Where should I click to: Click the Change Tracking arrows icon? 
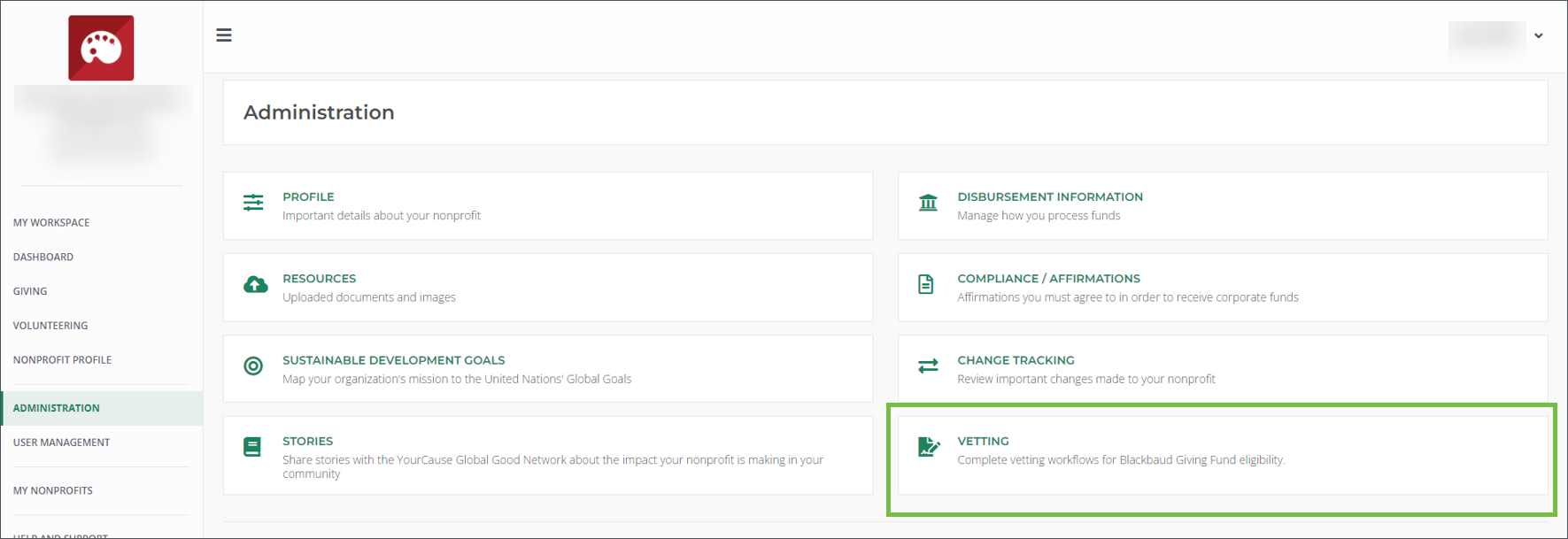click(x=928, y=366)
